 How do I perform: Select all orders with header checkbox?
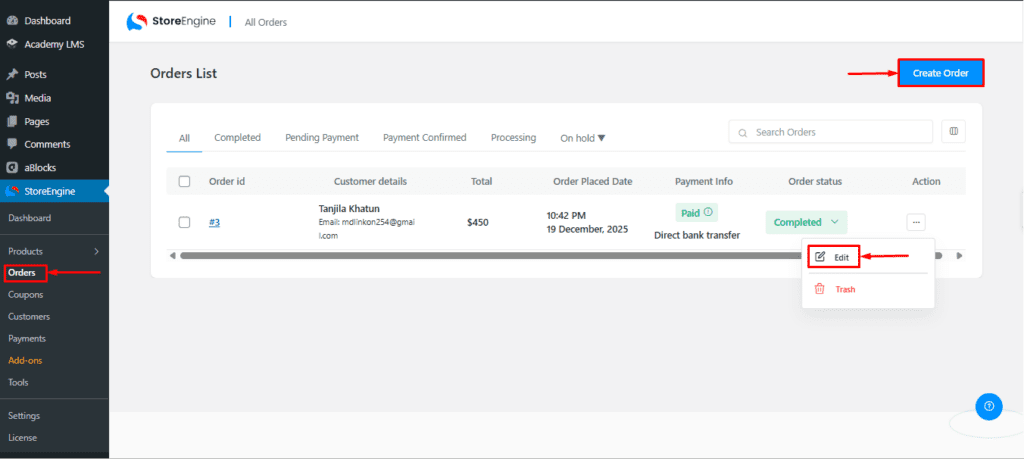point(184,181)
